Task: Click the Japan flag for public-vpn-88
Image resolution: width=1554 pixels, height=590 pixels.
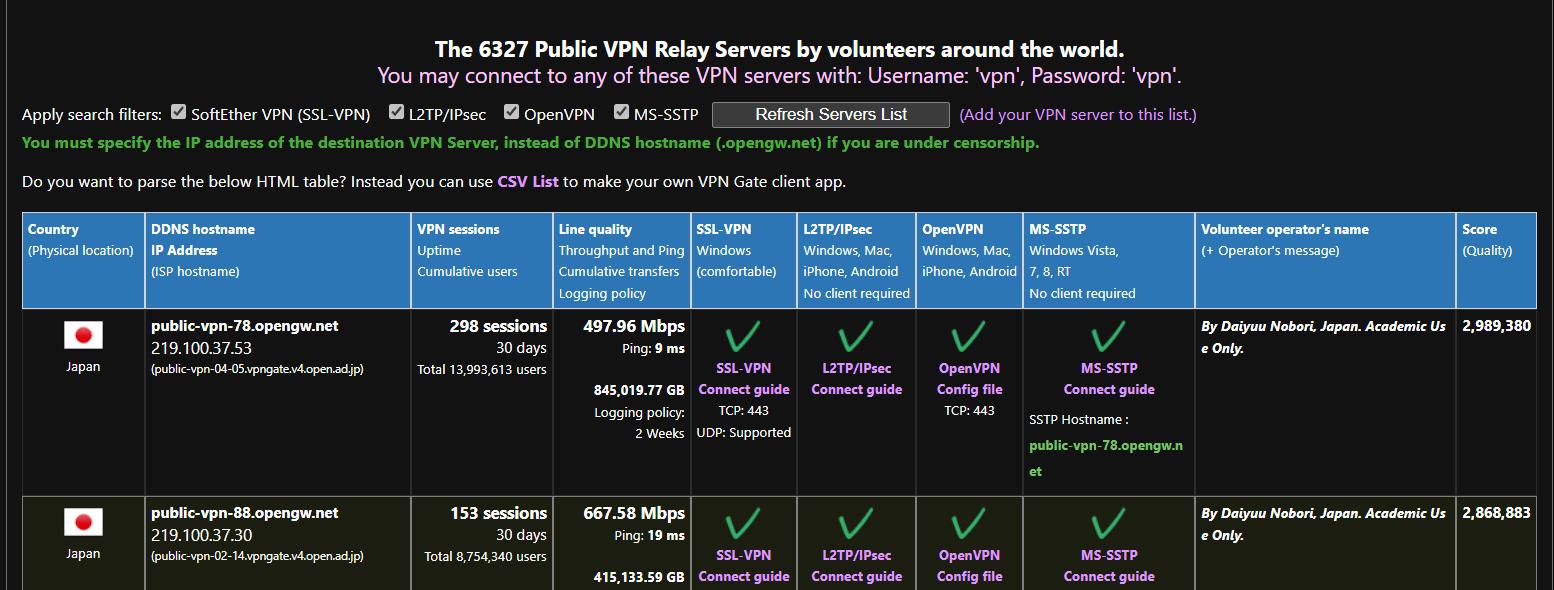Action: click(x=83, y=522)
